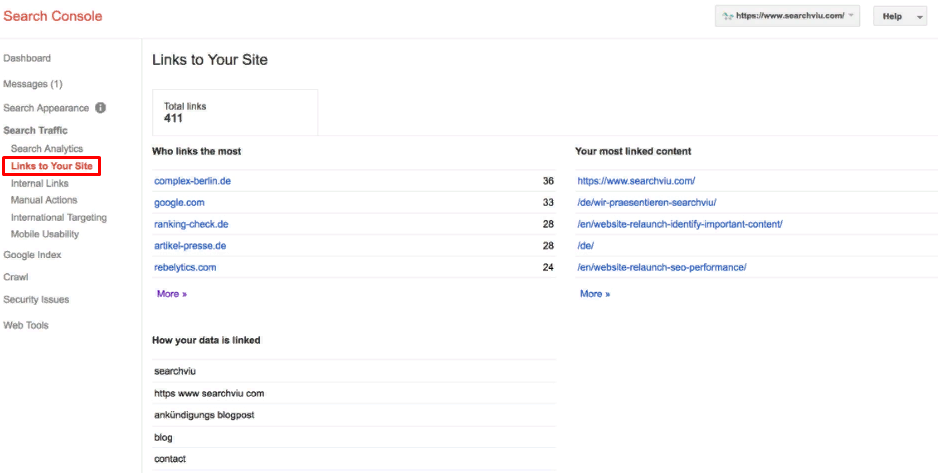Image resolution: width=938 pixels, height=473 pixels.
Task: Click anchor text 'https www searchviu com'
Action: point(209,393)
